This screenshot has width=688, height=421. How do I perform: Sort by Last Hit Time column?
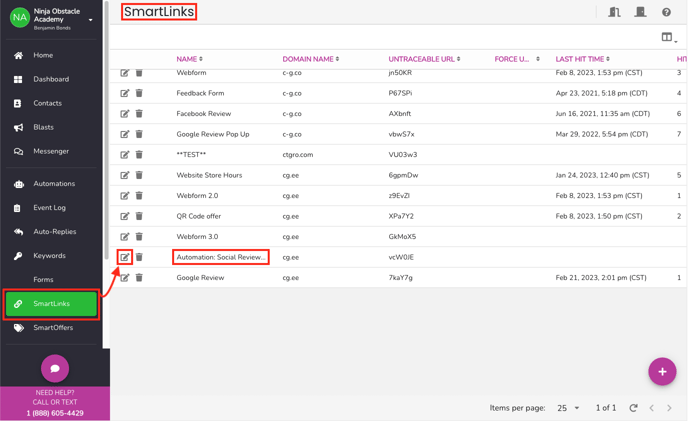(x=582, y=59)
